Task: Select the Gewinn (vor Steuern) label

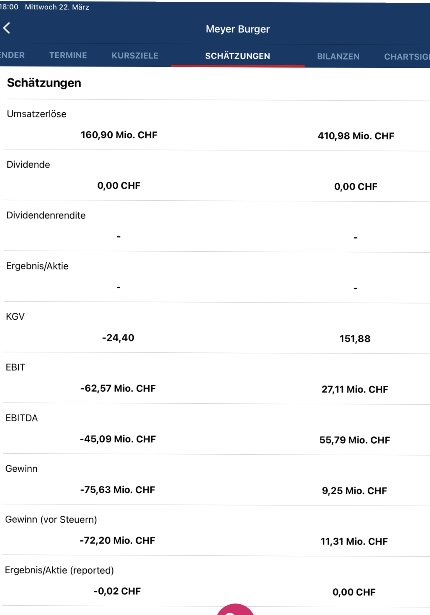Action: click(x=51, y=520)
